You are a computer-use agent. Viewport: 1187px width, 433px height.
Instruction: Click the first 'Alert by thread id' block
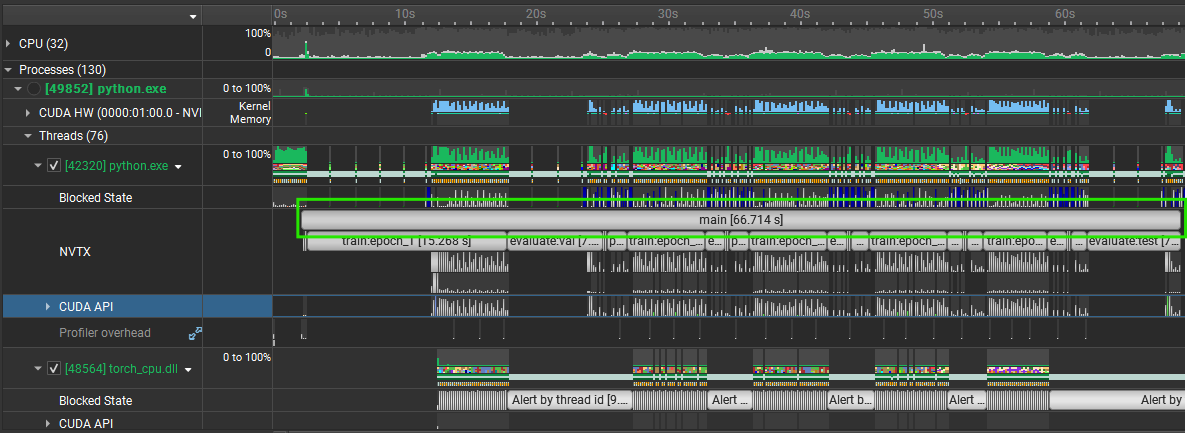click(x=569, y=400)
